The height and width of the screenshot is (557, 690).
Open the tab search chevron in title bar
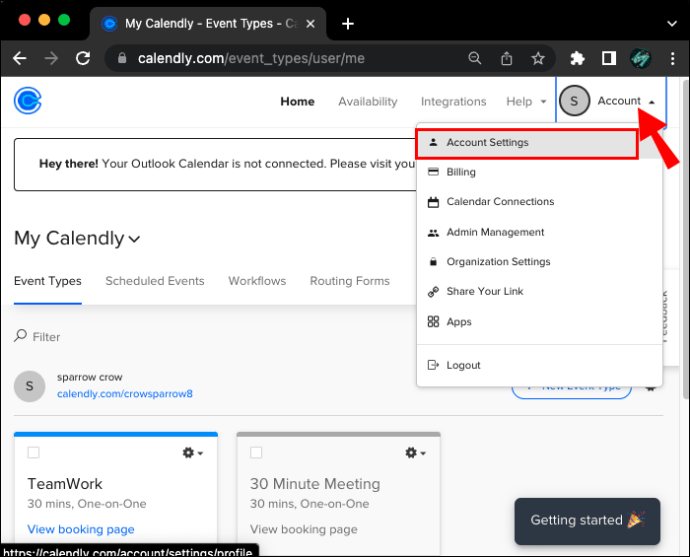(672, 23)
